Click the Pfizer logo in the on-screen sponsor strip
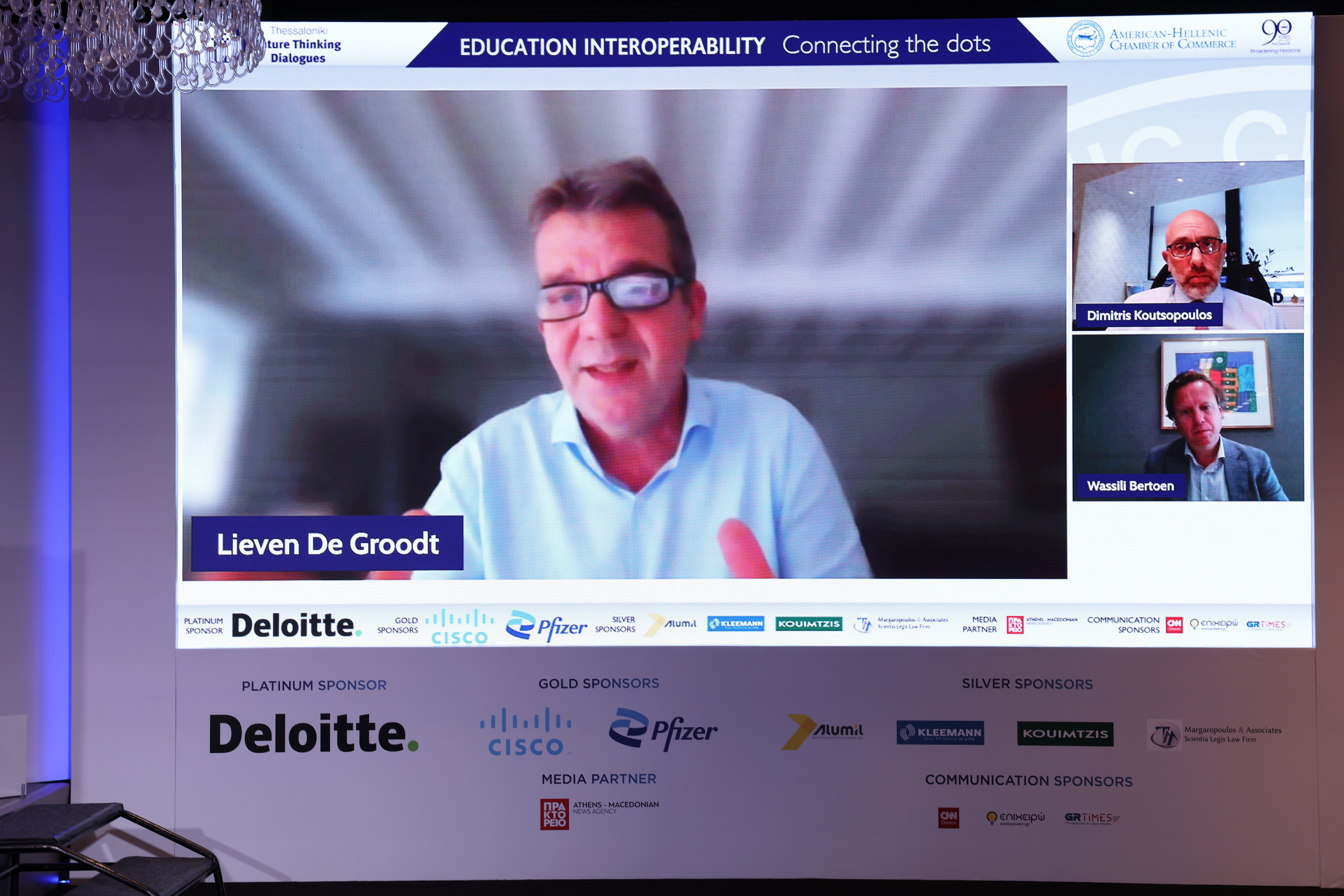 point(546,626)
